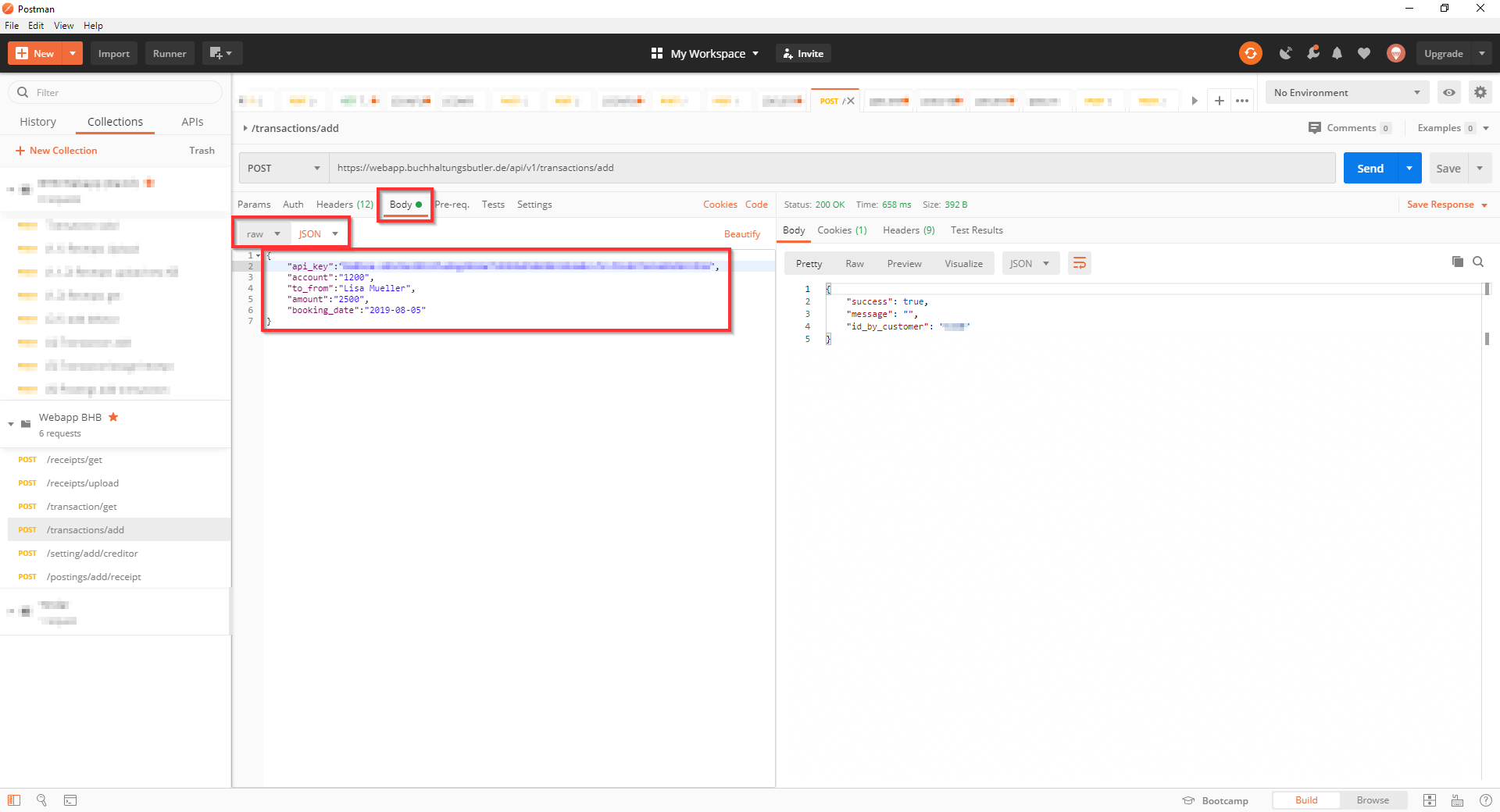
Task: Click the Send button
Action: click(x=1370, y=168)
